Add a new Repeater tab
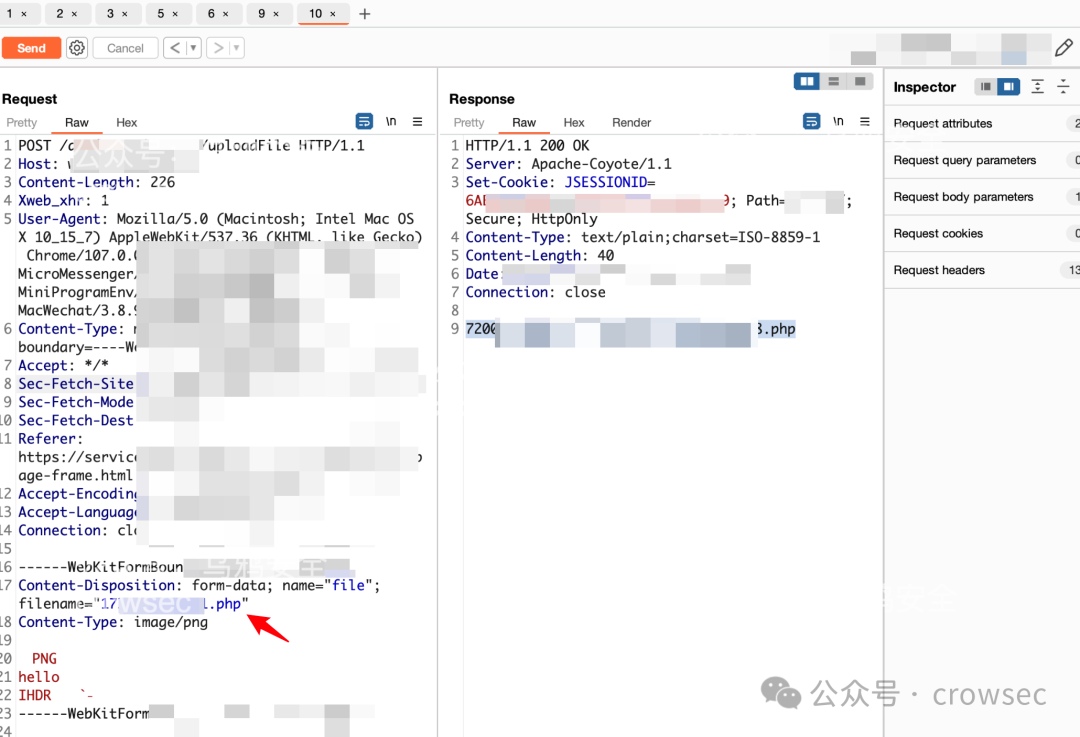1080x737 pixels. coord(365,14)
